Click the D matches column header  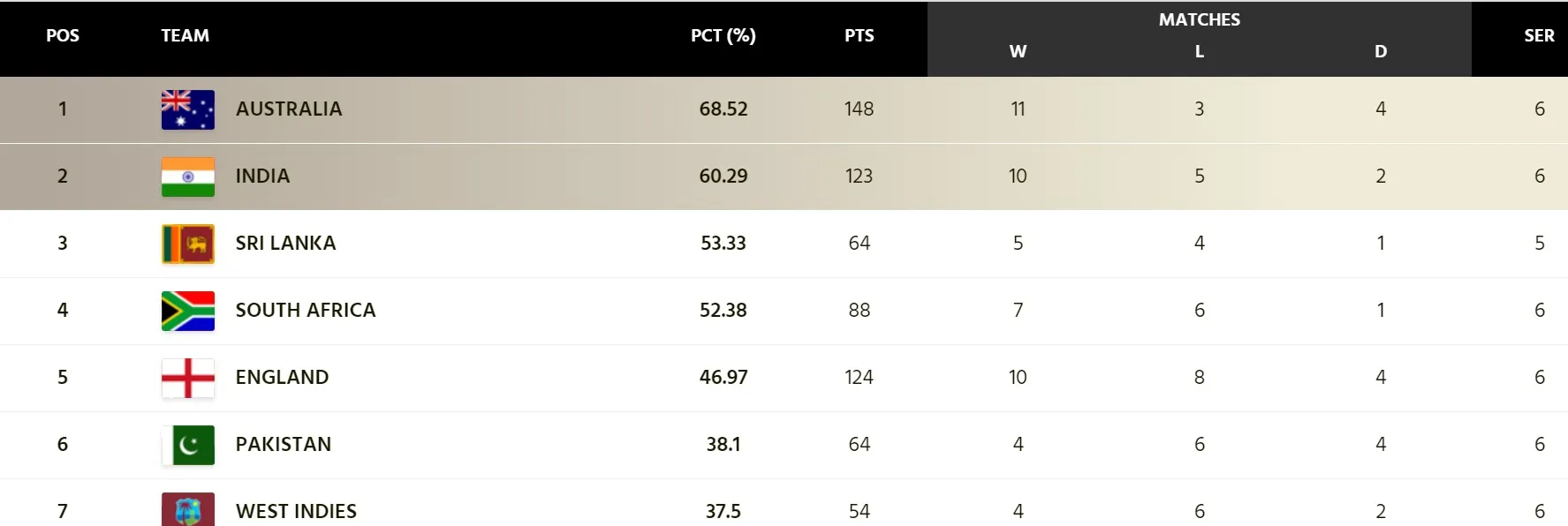1380,51
